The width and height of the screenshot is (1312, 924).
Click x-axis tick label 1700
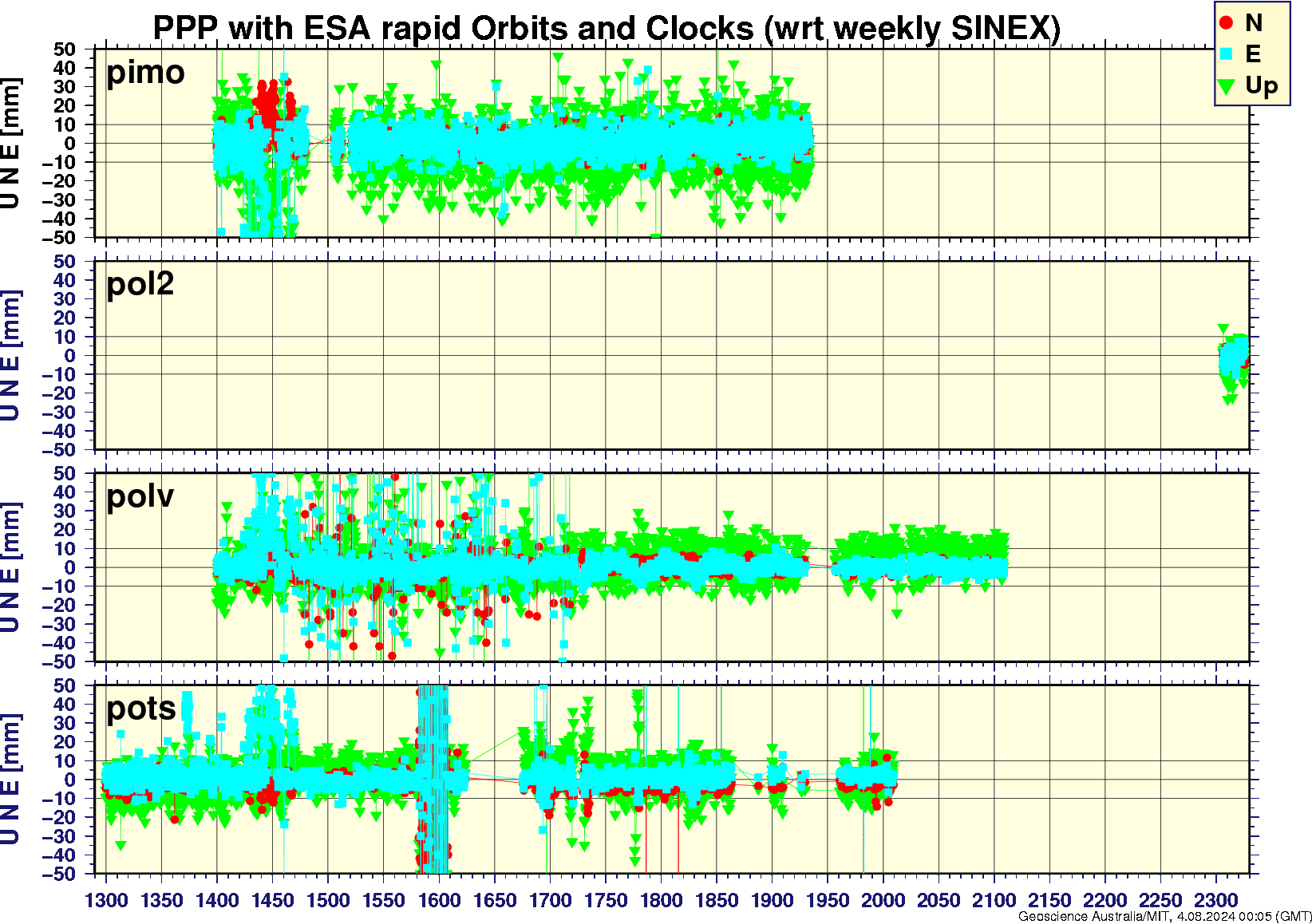(x=550, y=900)
